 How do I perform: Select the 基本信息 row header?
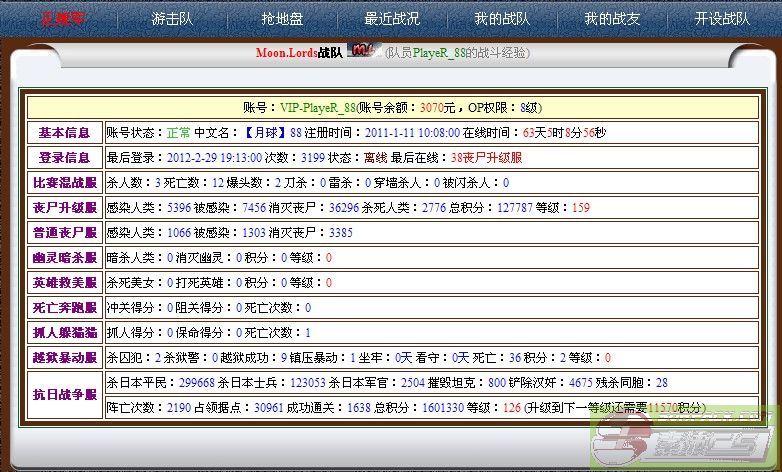pos(65,132)
